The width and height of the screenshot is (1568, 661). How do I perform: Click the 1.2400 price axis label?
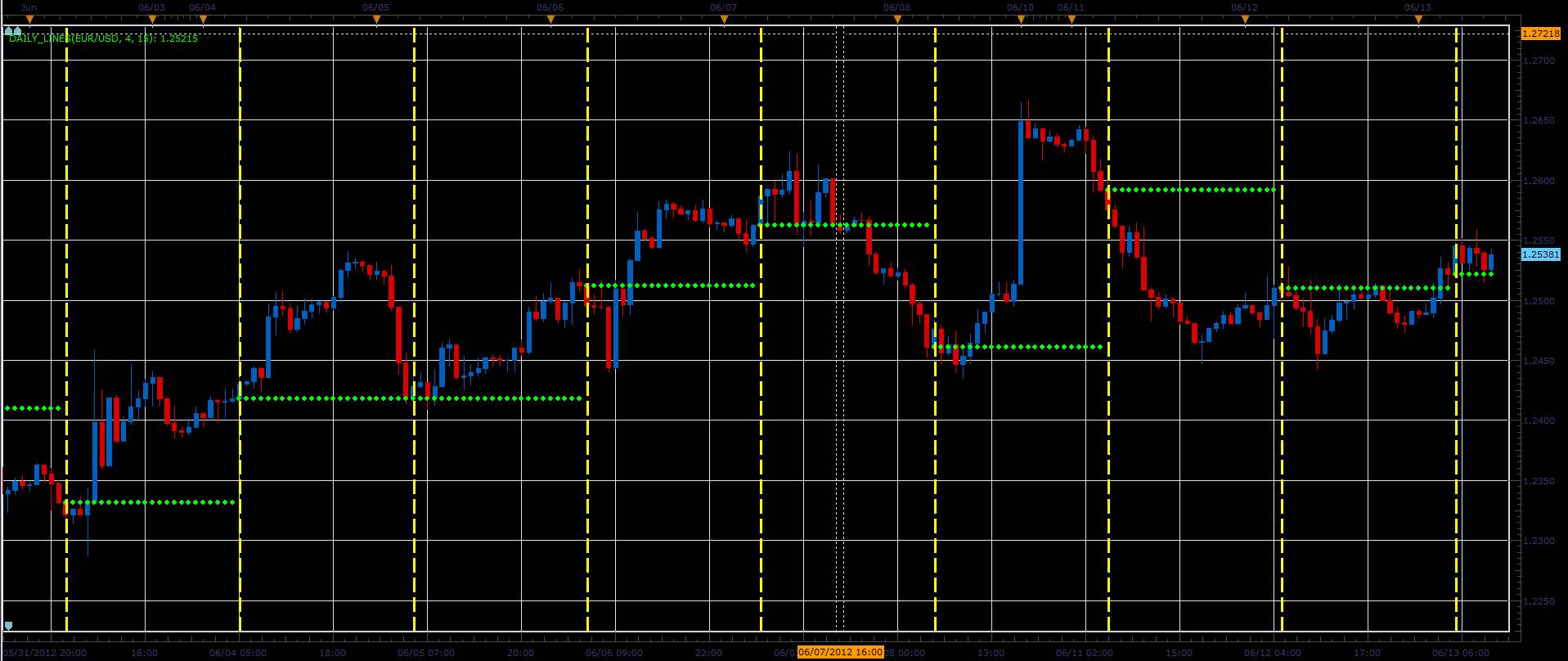(x=1539, y=420)
